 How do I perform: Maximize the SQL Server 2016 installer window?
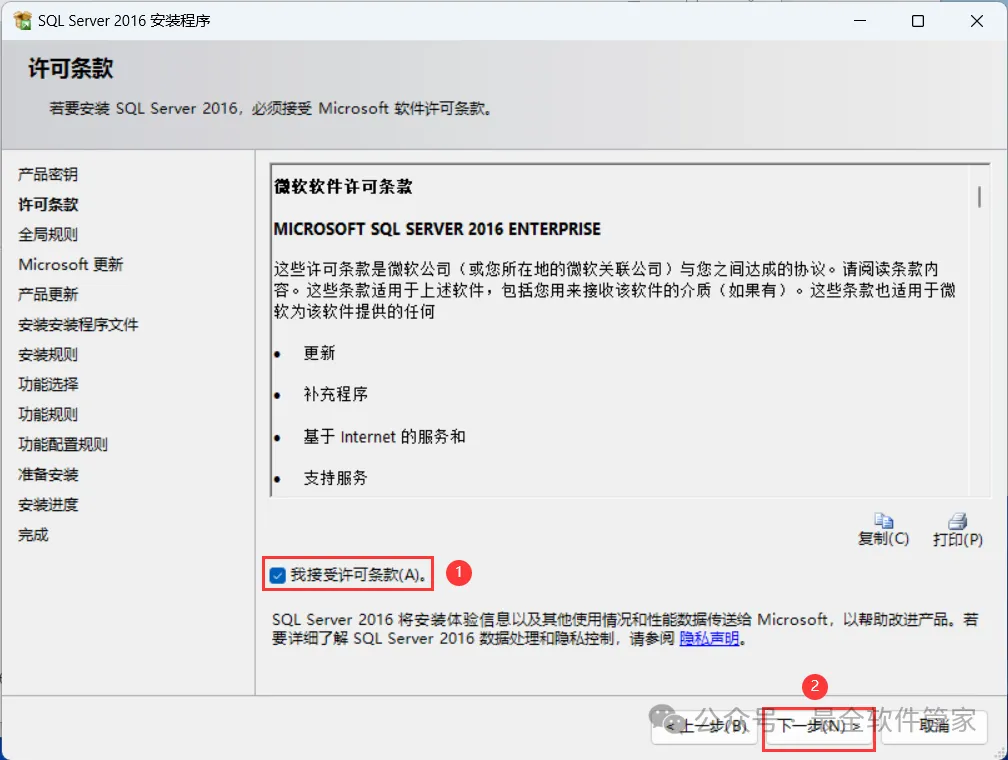click(x=918, y=21)
